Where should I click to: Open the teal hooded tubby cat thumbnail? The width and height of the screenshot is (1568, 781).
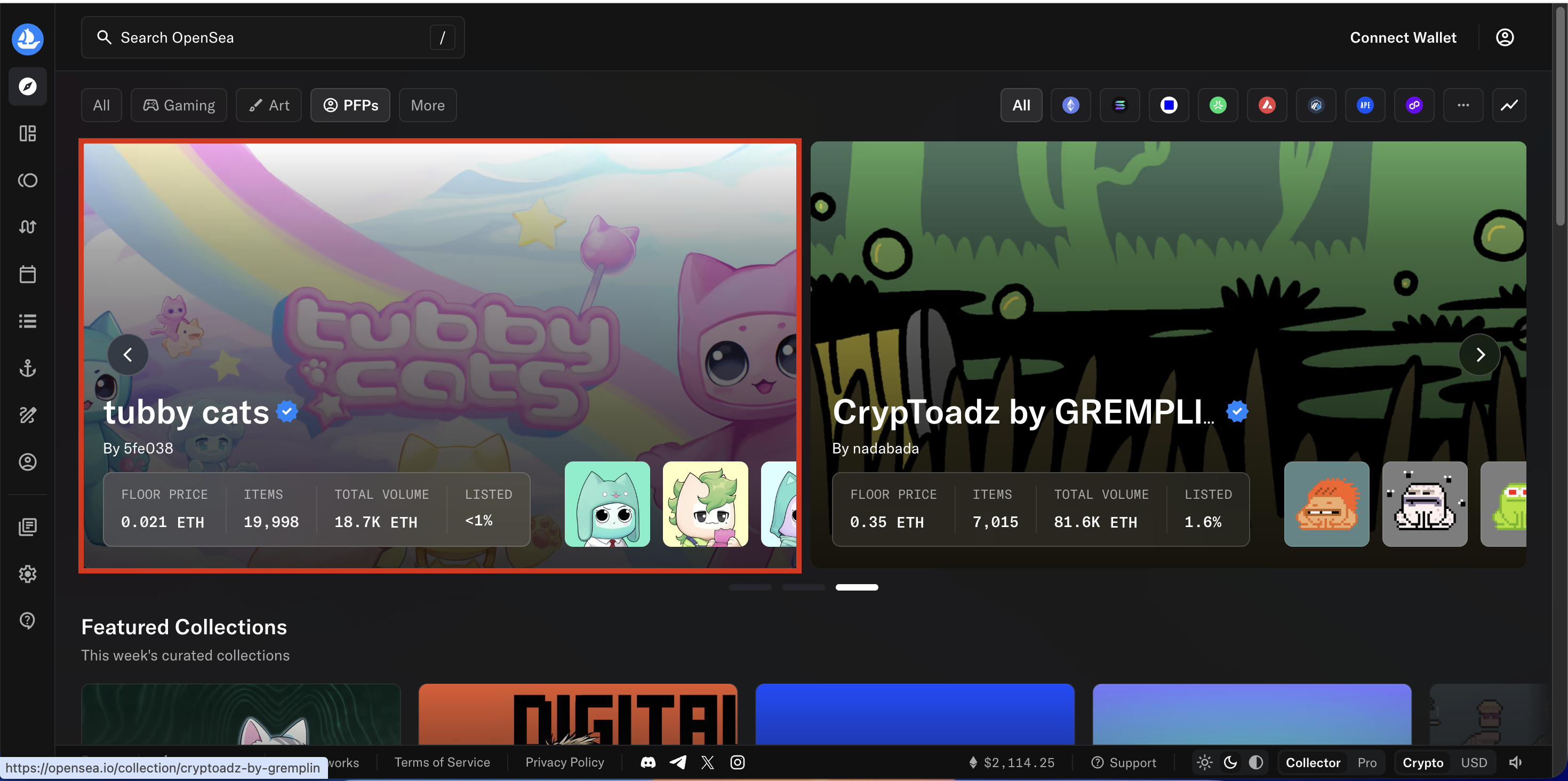pos(607,504)
